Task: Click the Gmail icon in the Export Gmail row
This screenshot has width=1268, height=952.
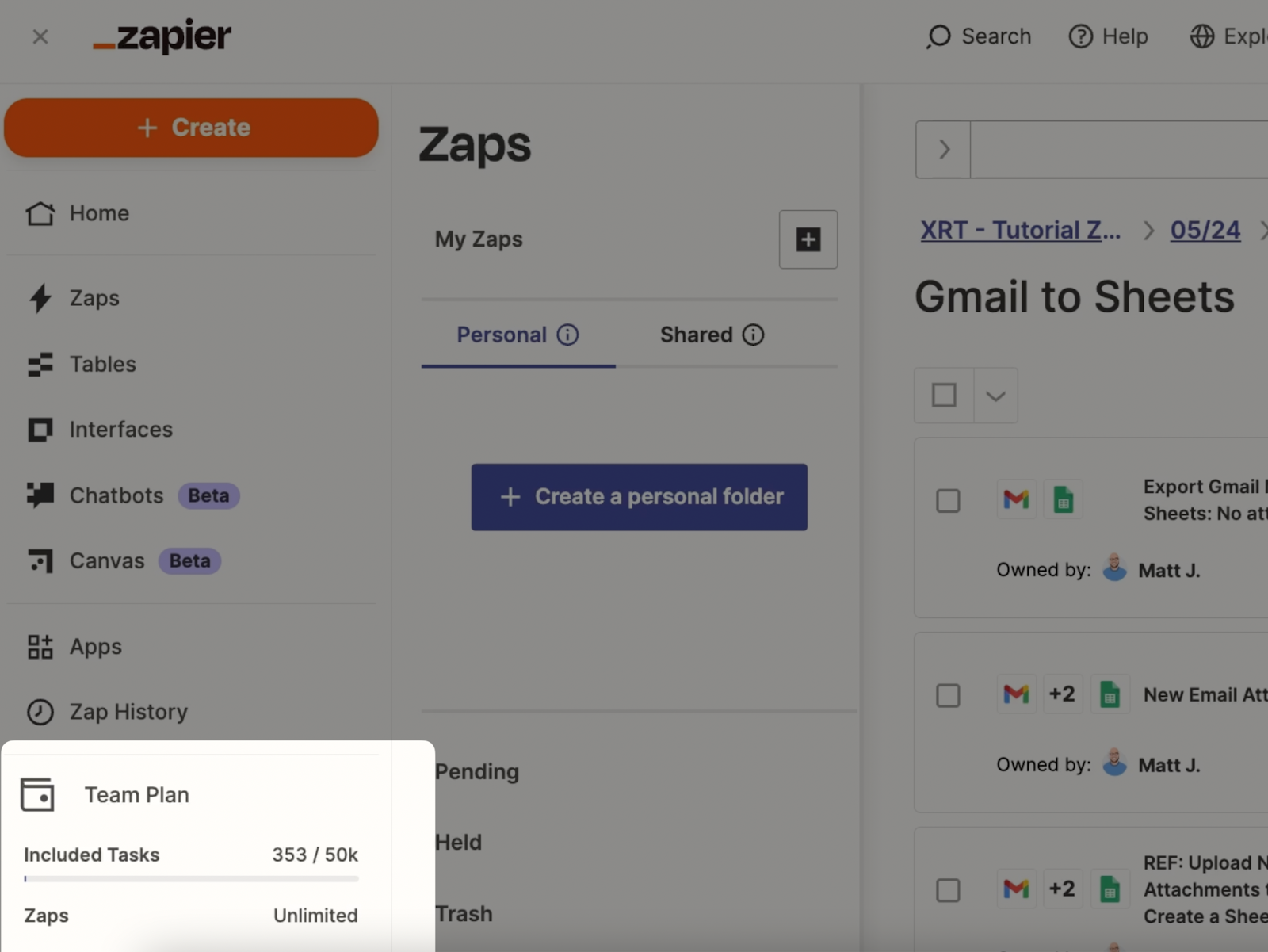Action: (1016, 499)
